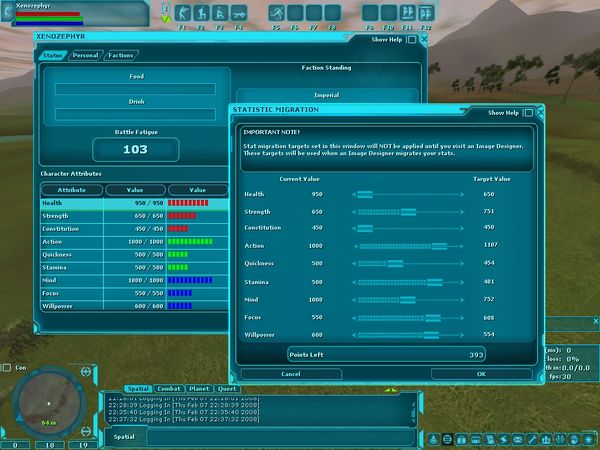Select the kneeling posture icon in slot F2
The image size is (600, 450).
point(201,13)
